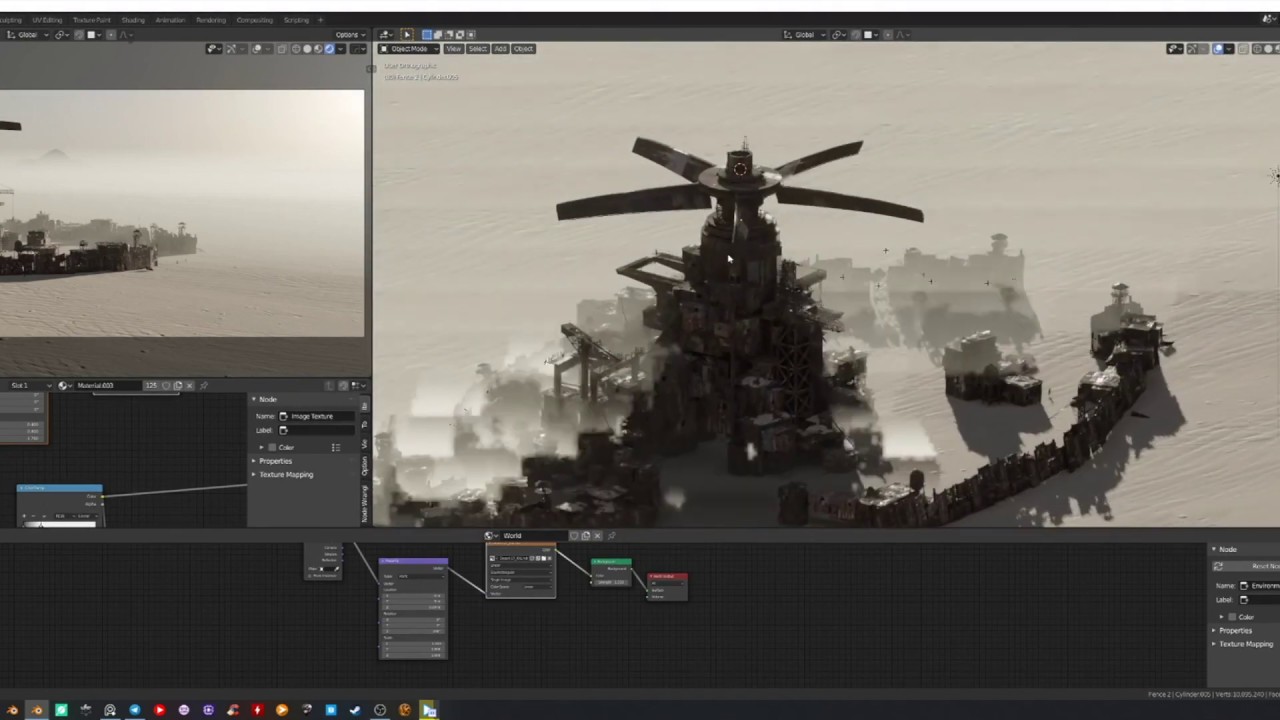Click the Image Texture name field
The height and width of the screenshot is (720, 1280).
(317, 416)
